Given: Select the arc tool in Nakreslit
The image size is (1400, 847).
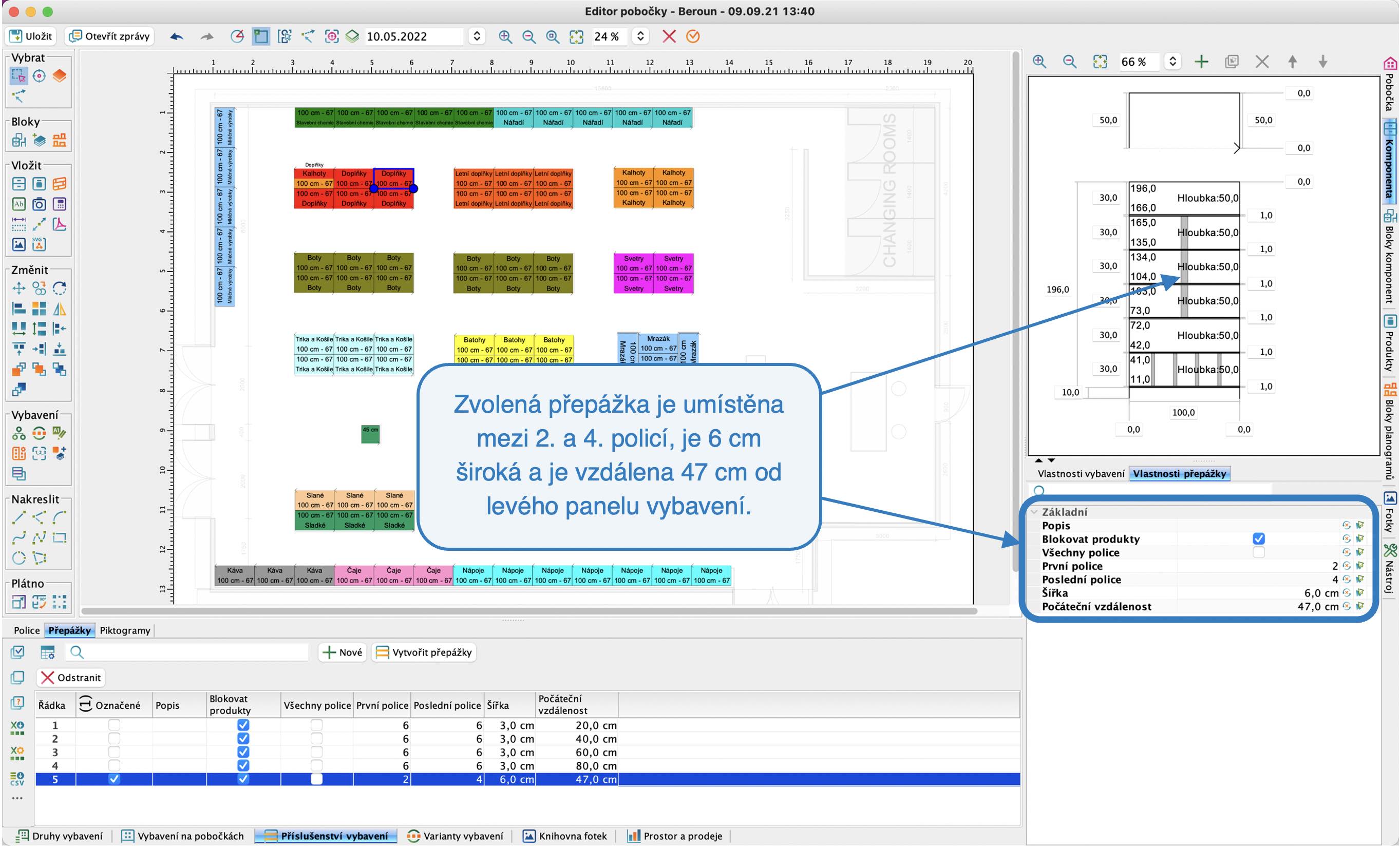Looking at the screenshot, I should (x=59, y=517).
